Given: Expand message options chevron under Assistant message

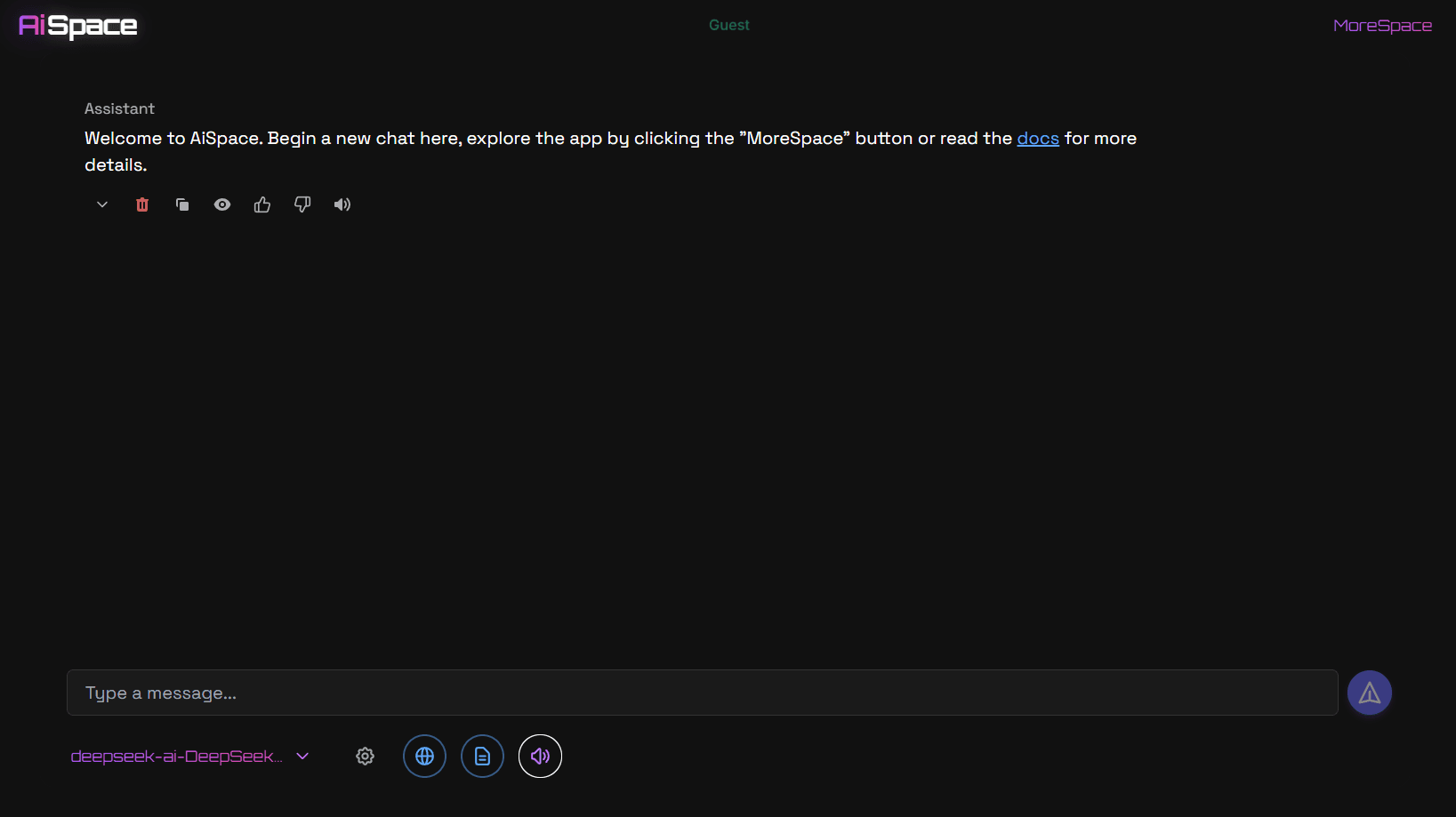Looking at the screenshot, I should 102,204.
